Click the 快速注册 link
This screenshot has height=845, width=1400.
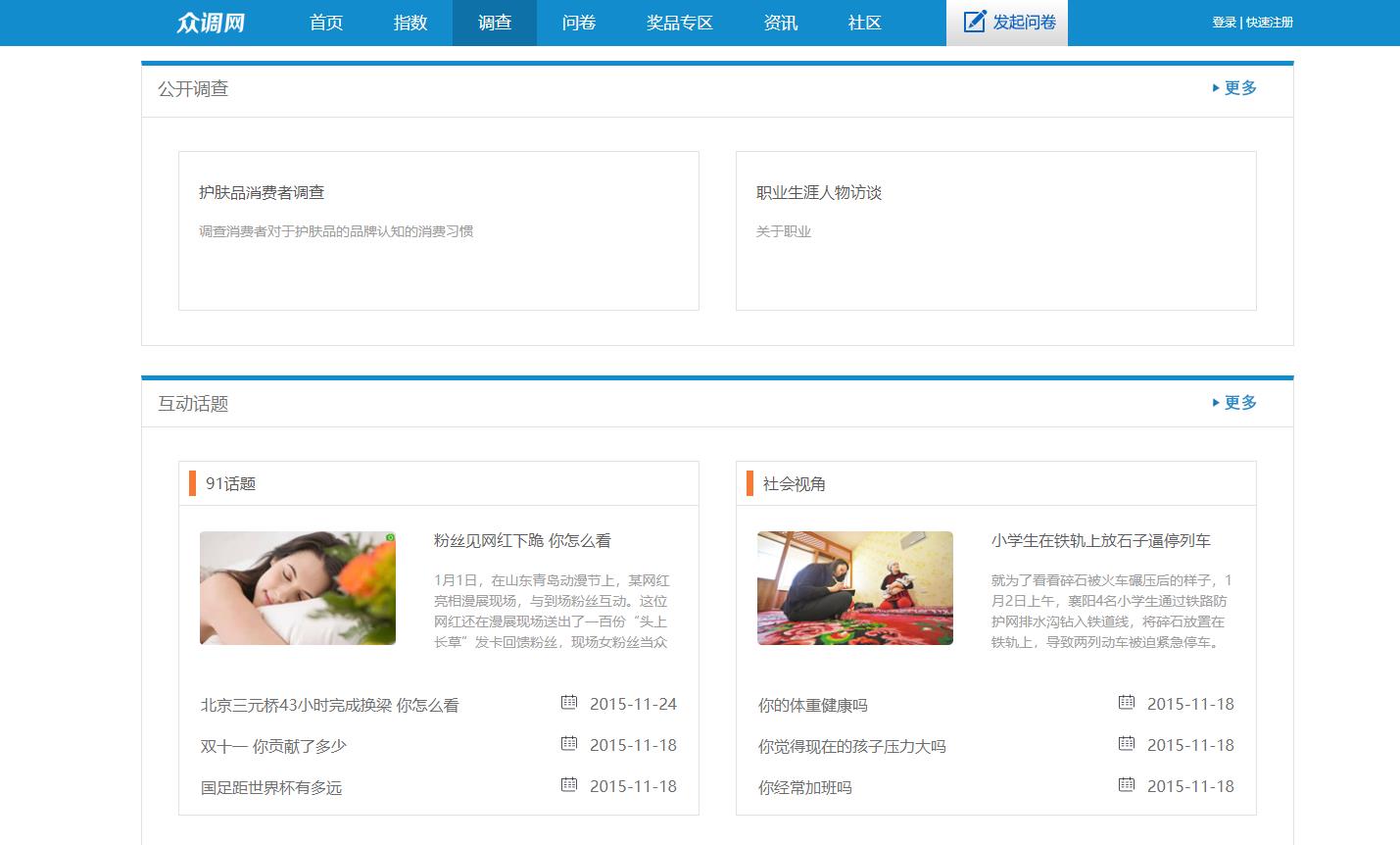pyautogui.click(x=1270, y=23)
